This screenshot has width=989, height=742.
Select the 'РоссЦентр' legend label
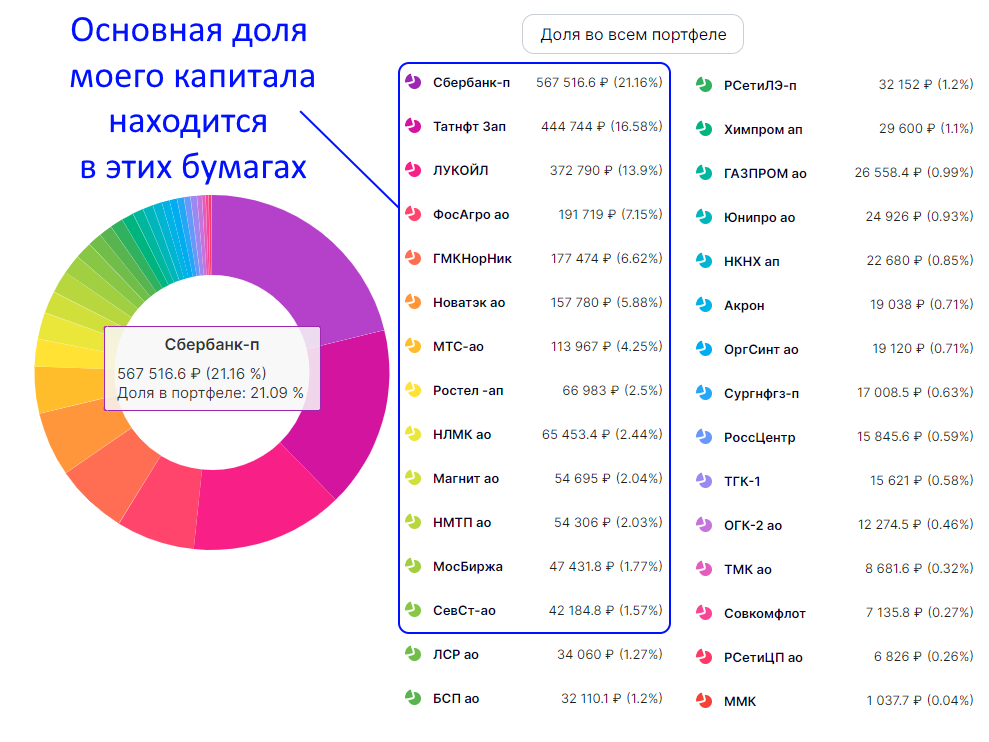pyautogui.click(x=759, y=437)
